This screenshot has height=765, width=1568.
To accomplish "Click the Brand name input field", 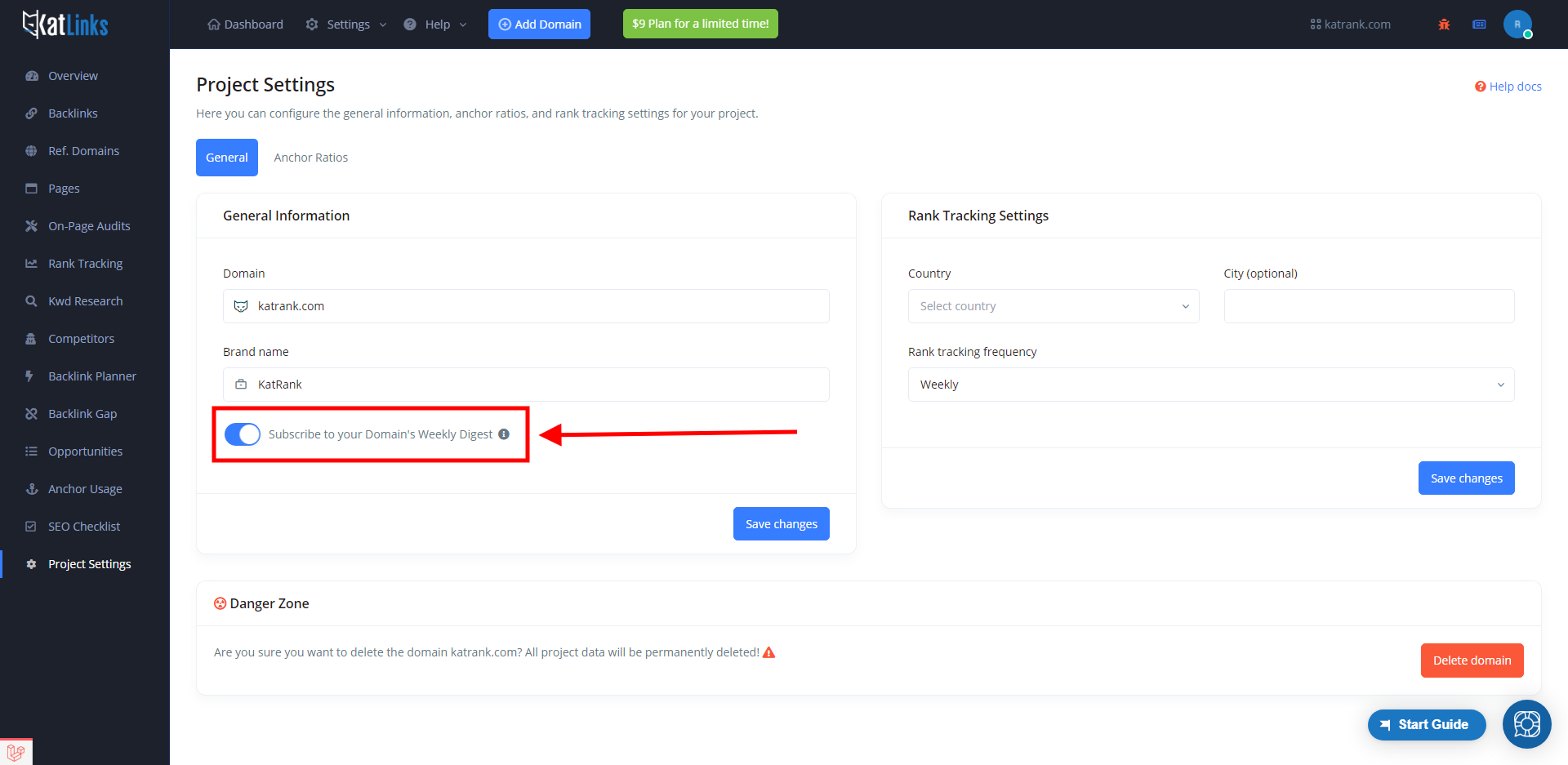I will [x=526, y=385].
